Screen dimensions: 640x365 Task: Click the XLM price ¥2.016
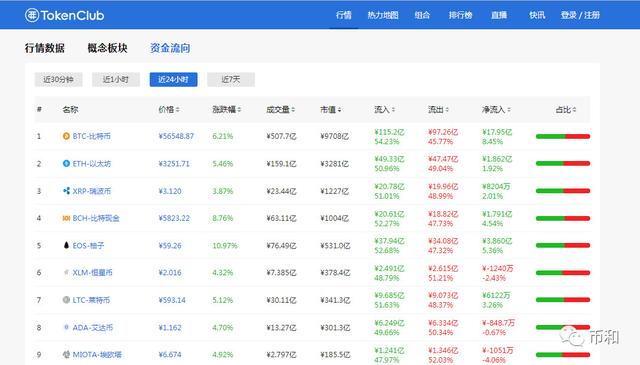coord(170,272)
